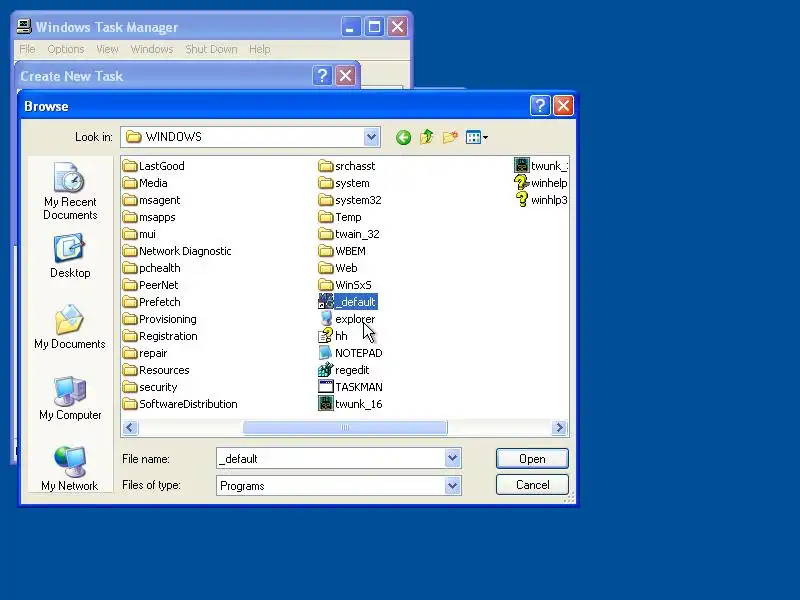Jump to Desktop in places bar
The image size is (800, 600).
[x=70, y=257]
